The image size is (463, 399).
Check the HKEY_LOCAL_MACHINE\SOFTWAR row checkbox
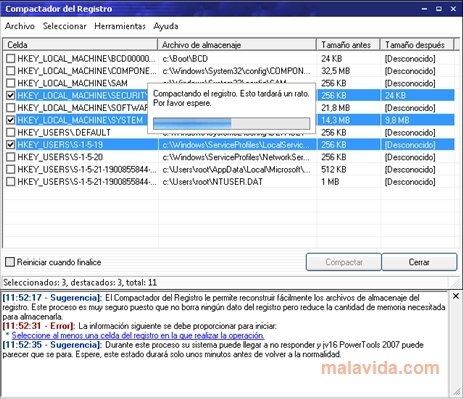tap(11, 108)
